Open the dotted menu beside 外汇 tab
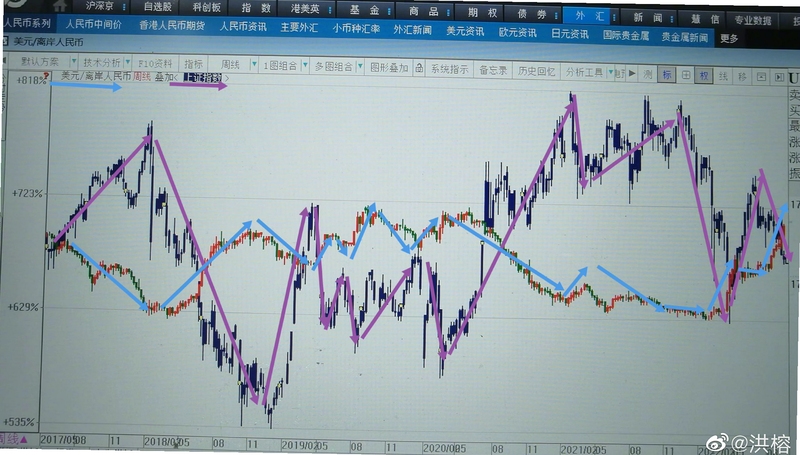800x455 pixels. coord(614,16)
